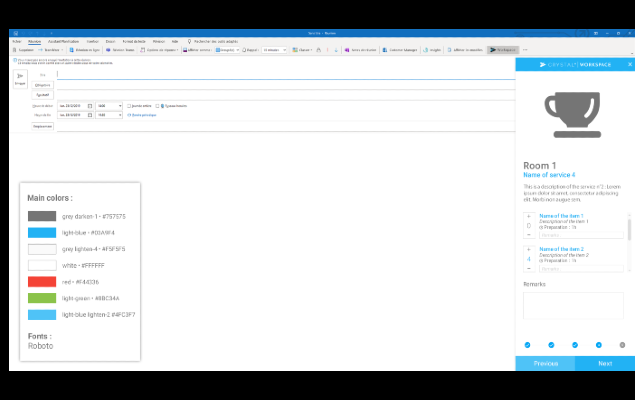Open the end time dropdown
Screen dimensions: 635x400
click(x=120, y=115)
